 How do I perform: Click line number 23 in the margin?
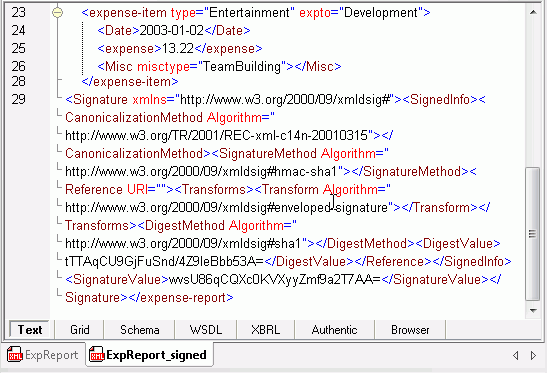click(18, 13)
